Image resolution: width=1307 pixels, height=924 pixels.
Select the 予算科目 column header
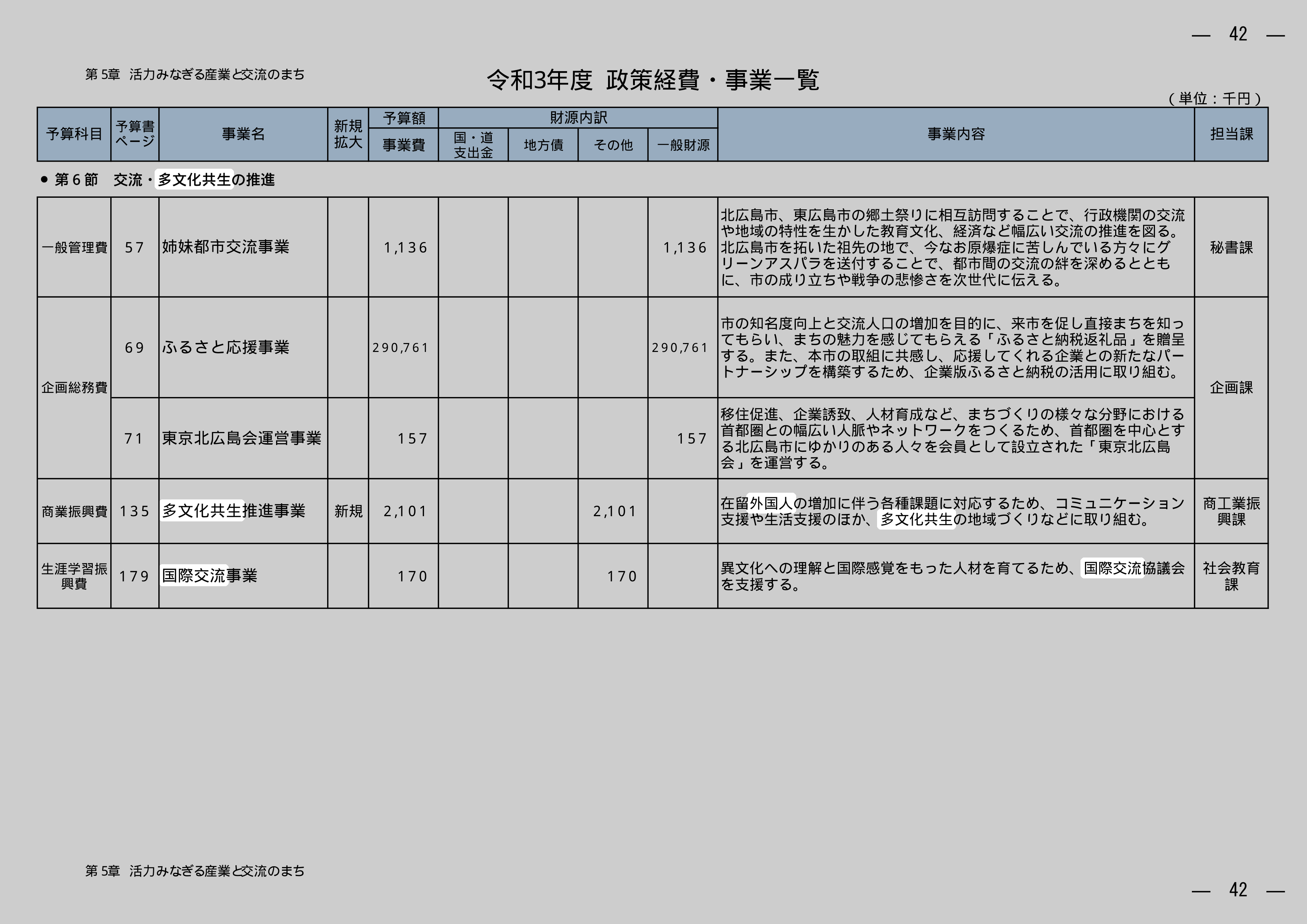(x=74, y=134)
